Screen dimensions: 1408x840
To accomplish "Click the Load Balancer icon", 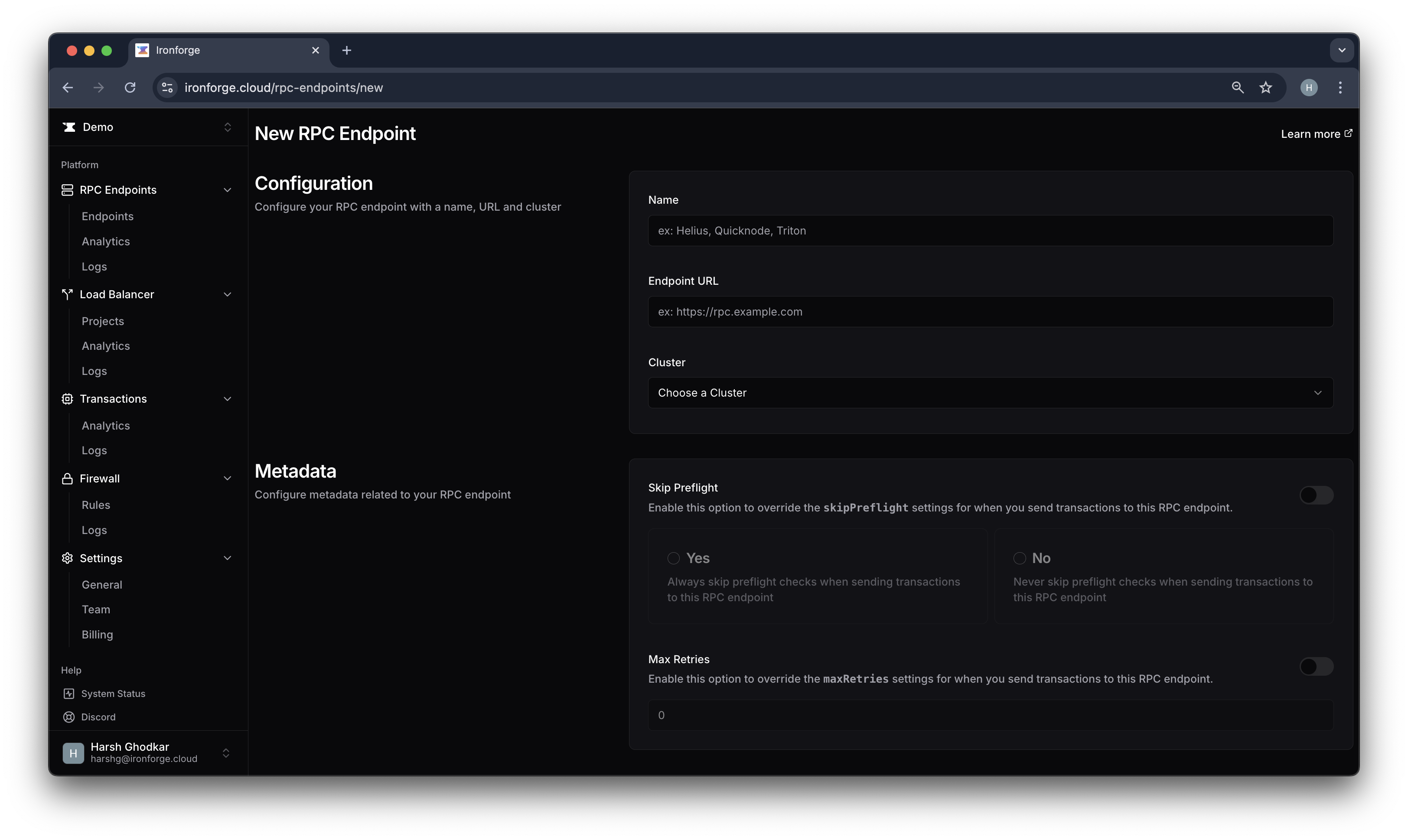I will [67, 294].
